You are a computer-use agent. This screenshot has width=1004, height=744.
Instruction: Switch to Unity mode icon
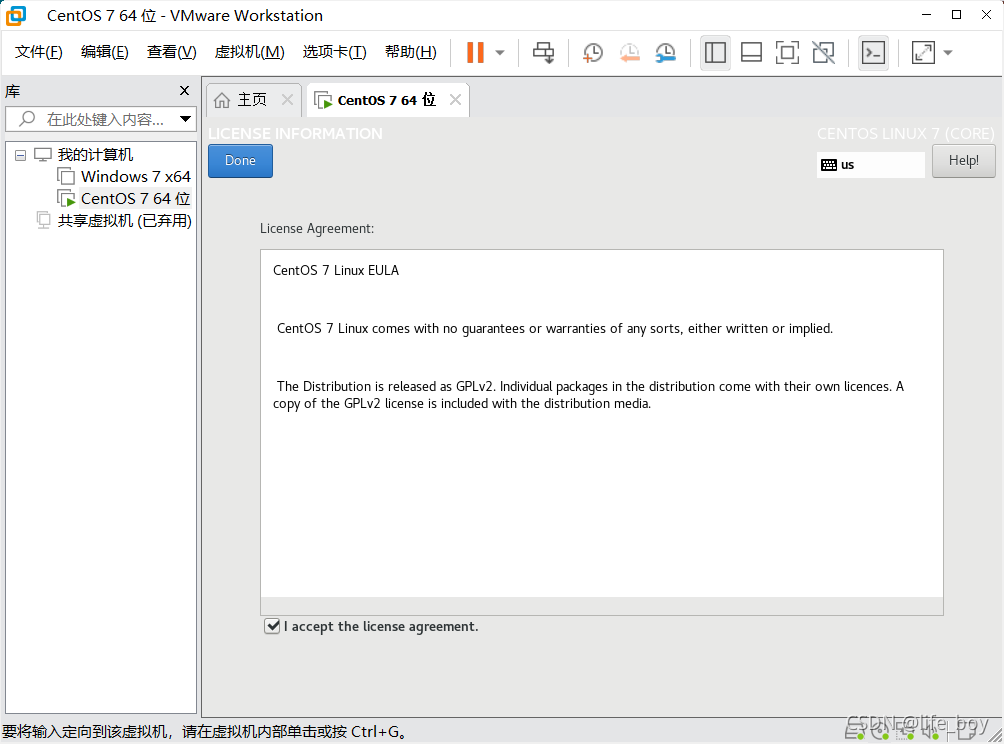[x=823, y=53]
